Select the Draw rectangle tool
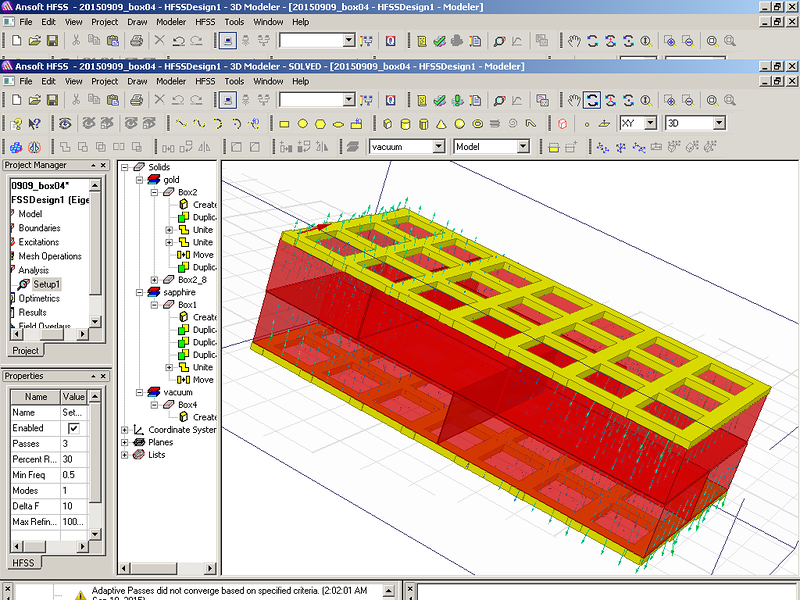The width and height of the screenshot is (800, 600). [284, 123]
